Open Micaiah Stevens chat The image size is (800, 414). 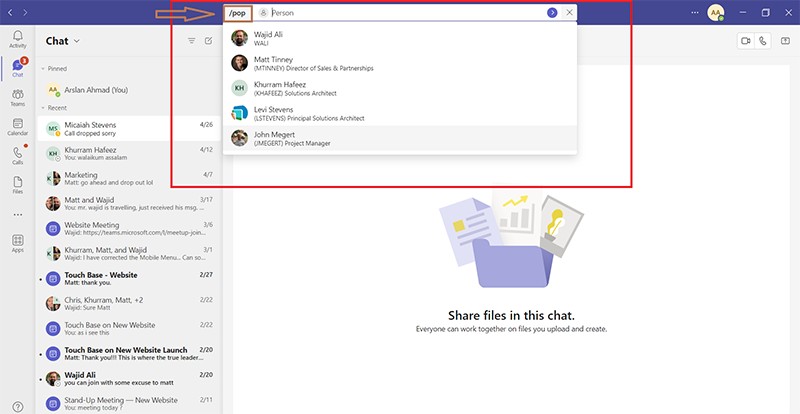click(128, 129)
